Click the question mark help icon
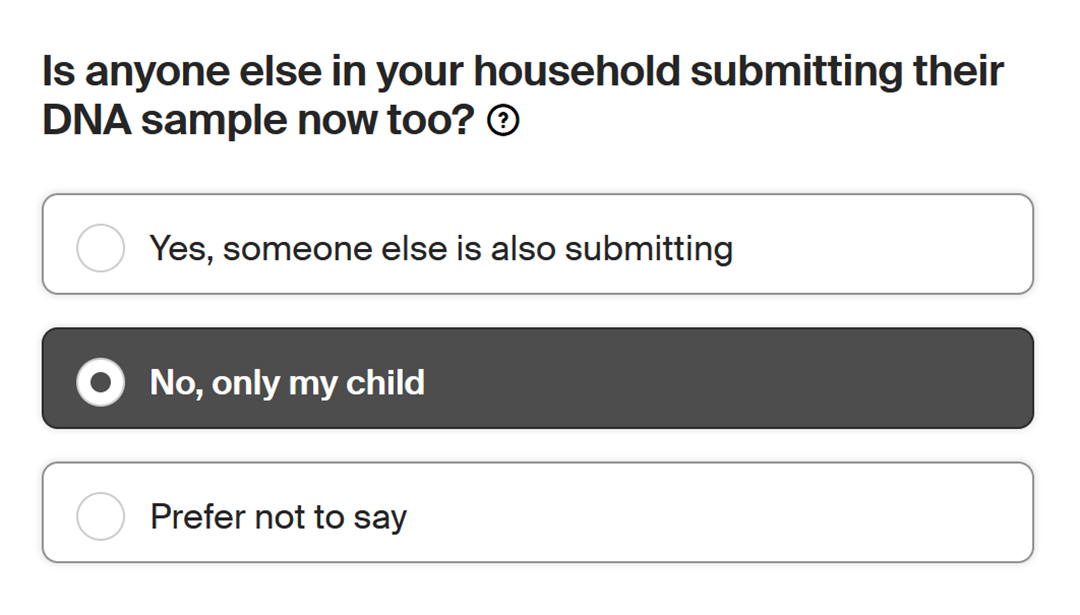Image resolution: width=1080 pixels, height=615 pixels. [503, 122]
